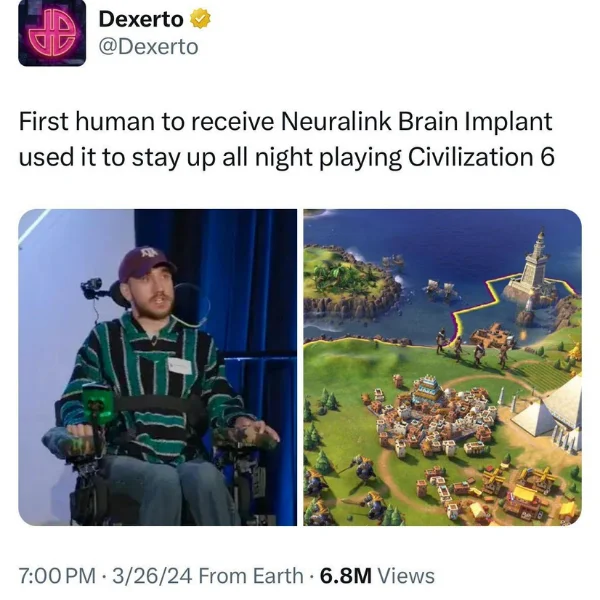The height and width of the screenshot is (600, 600).
Task: Click the From Earth location text
Action: pos(251,576)
